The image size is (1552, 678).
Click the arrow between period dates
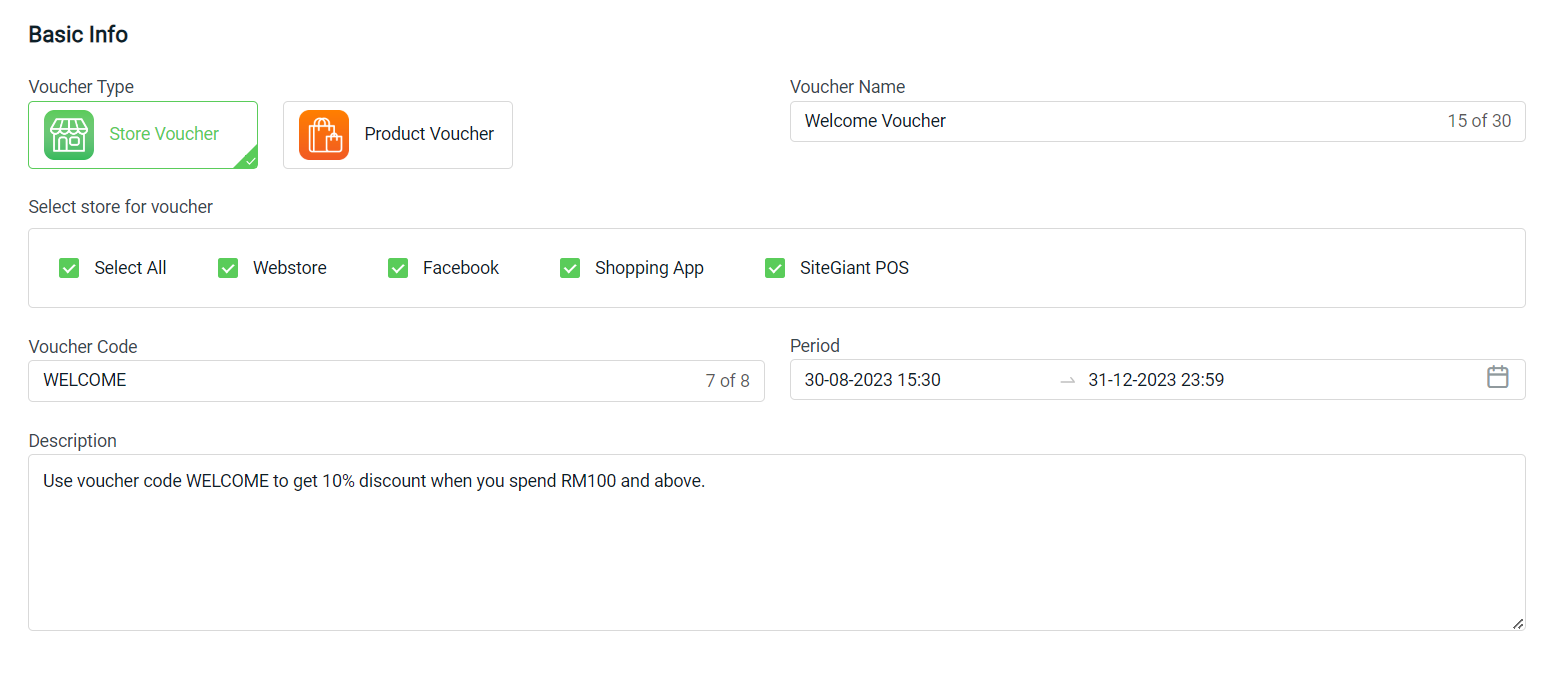(x=1068, y=380)
